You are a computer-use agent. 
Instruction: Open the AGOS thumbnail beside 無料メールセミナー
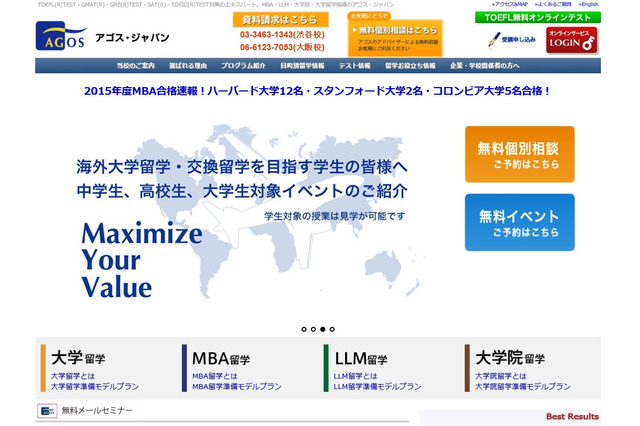47,411
